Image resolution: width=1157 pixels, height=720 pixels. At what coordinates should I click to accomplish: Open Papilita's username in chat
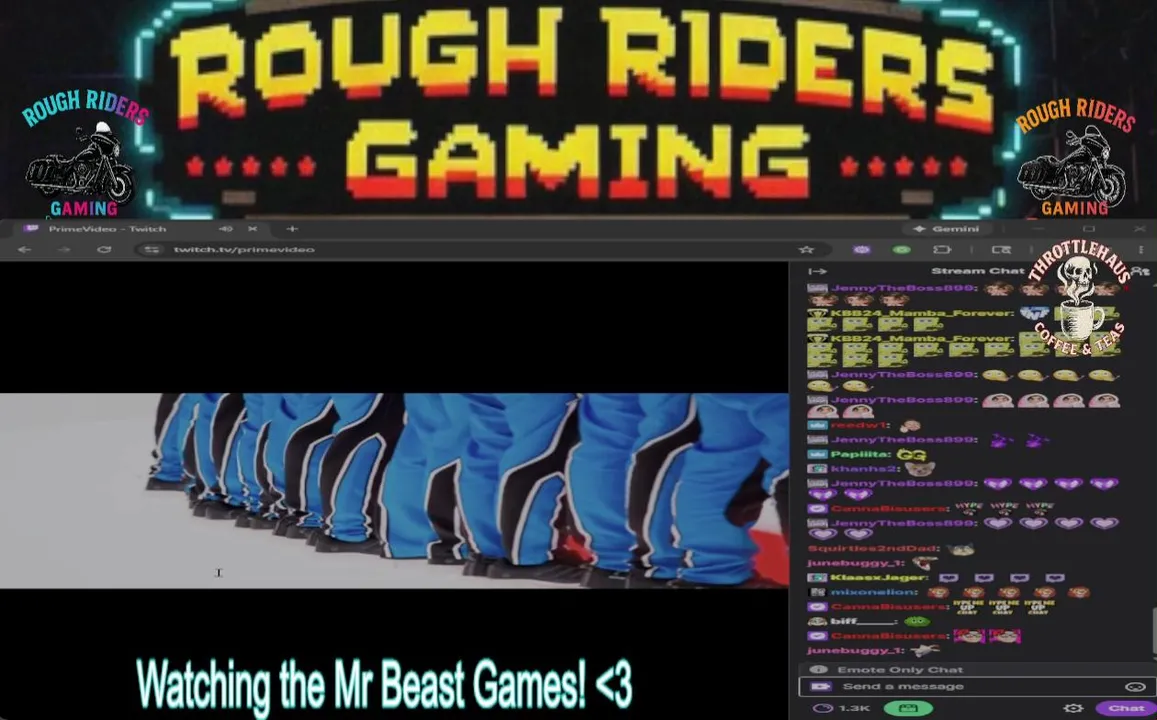pyautogui.click(x=860, y=454)
